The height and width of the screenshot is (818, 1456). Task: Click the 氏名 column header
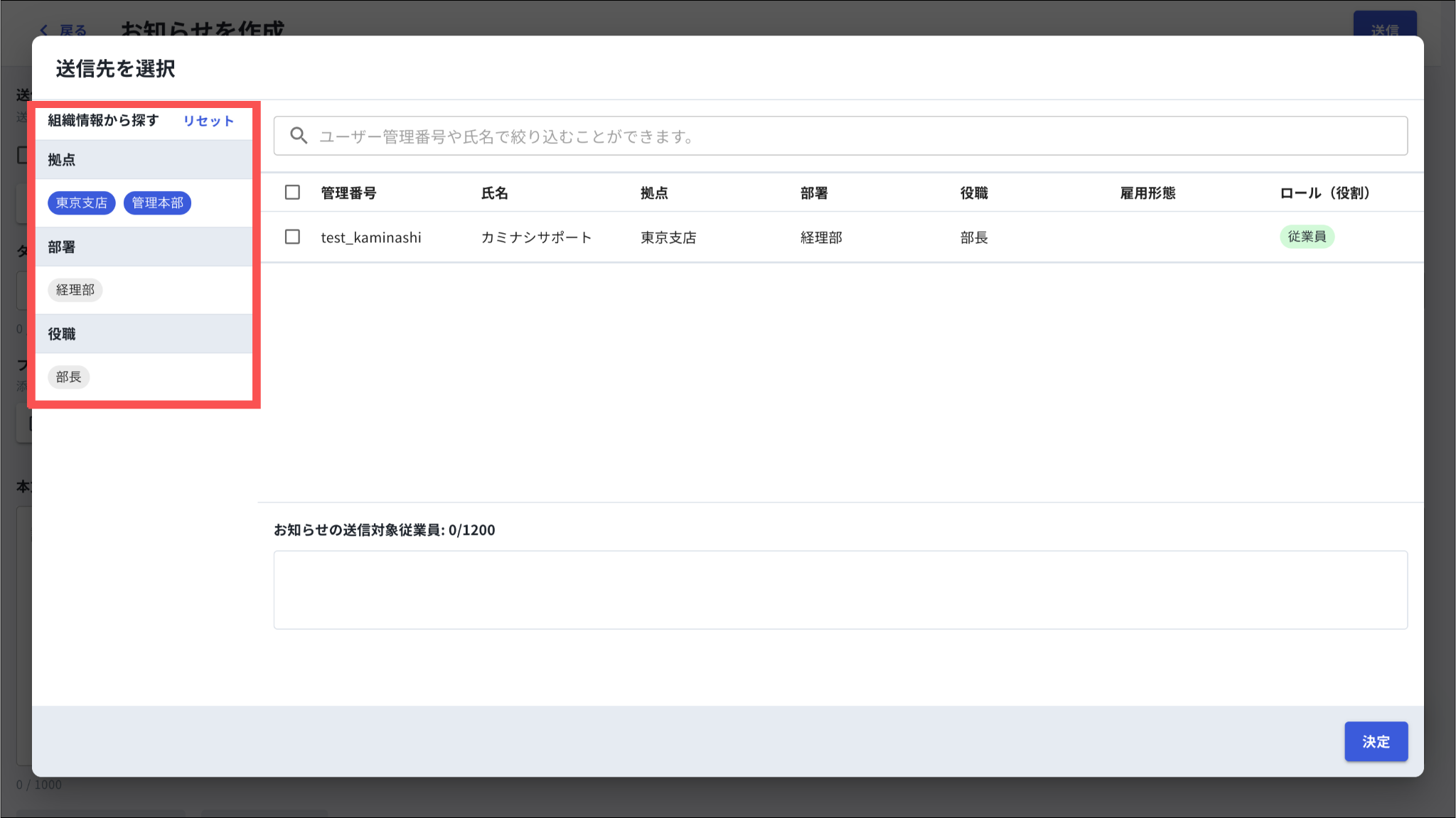(x=495, y=193)
